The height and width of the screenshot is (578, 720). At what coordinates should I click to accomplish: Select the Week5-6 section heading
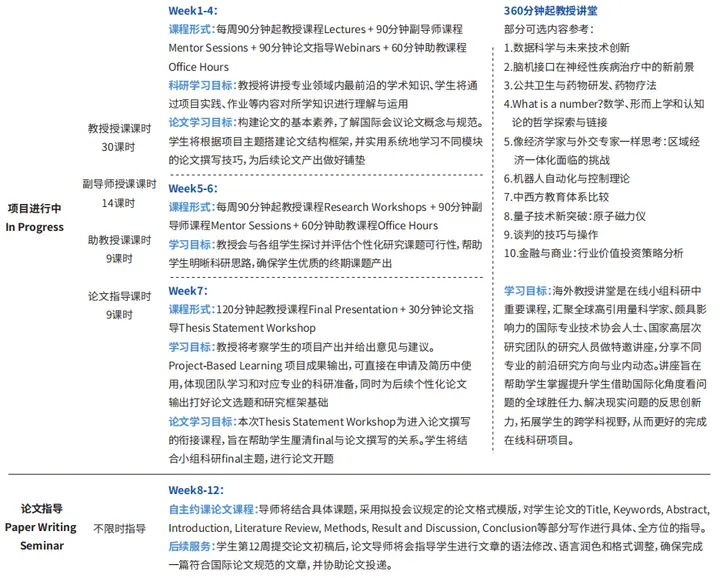(194, 188)
